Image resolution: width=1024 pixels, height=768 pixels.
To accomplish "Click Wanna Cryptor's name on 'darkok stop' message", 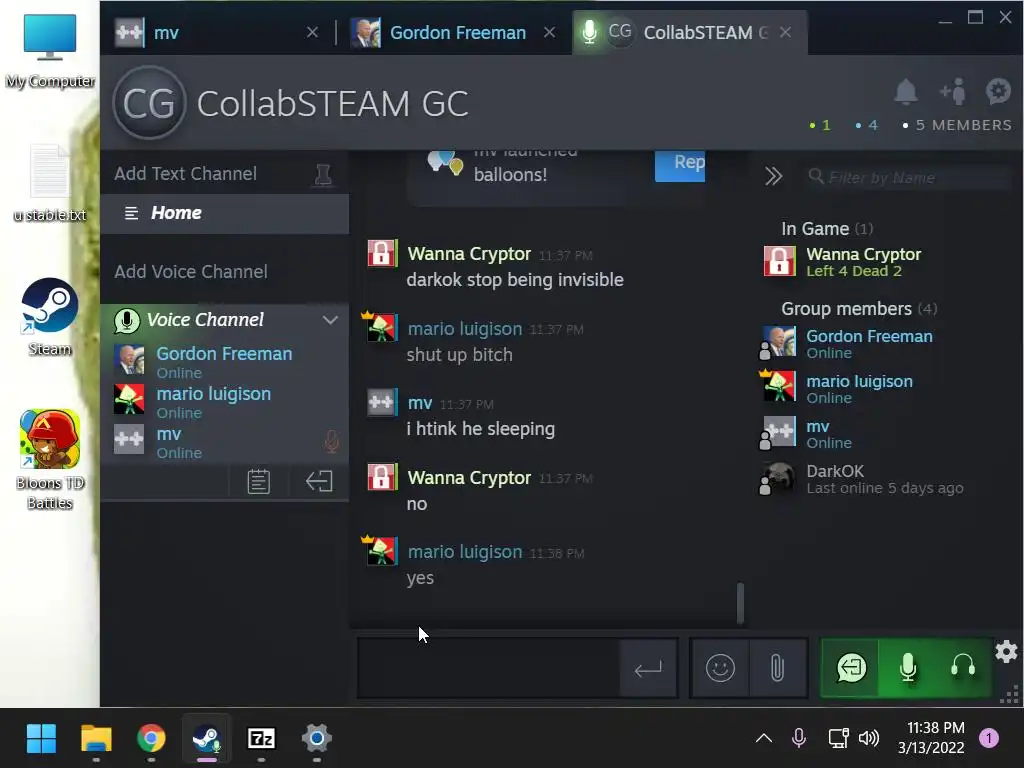I will pyautogui.click(x=469, y=253).
